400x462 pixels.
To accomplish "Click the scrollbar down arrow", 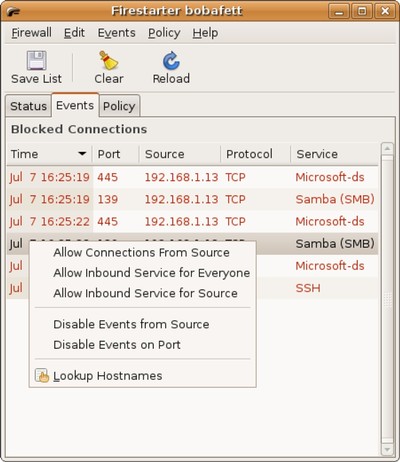I will pos(387,450).
